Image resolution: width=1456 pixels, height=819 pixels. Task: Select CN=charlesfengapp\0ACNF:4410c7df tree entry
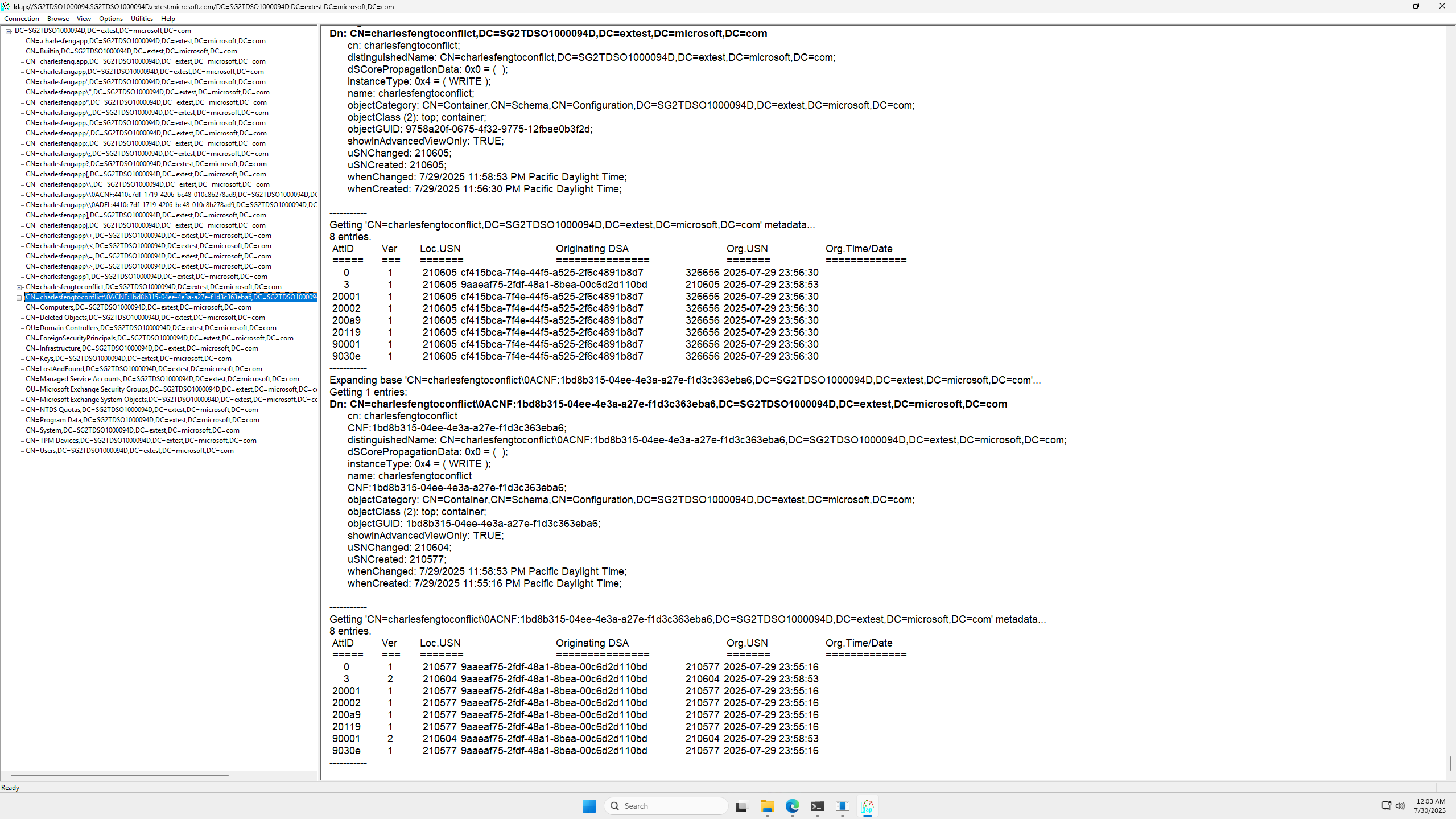[171, 195]
